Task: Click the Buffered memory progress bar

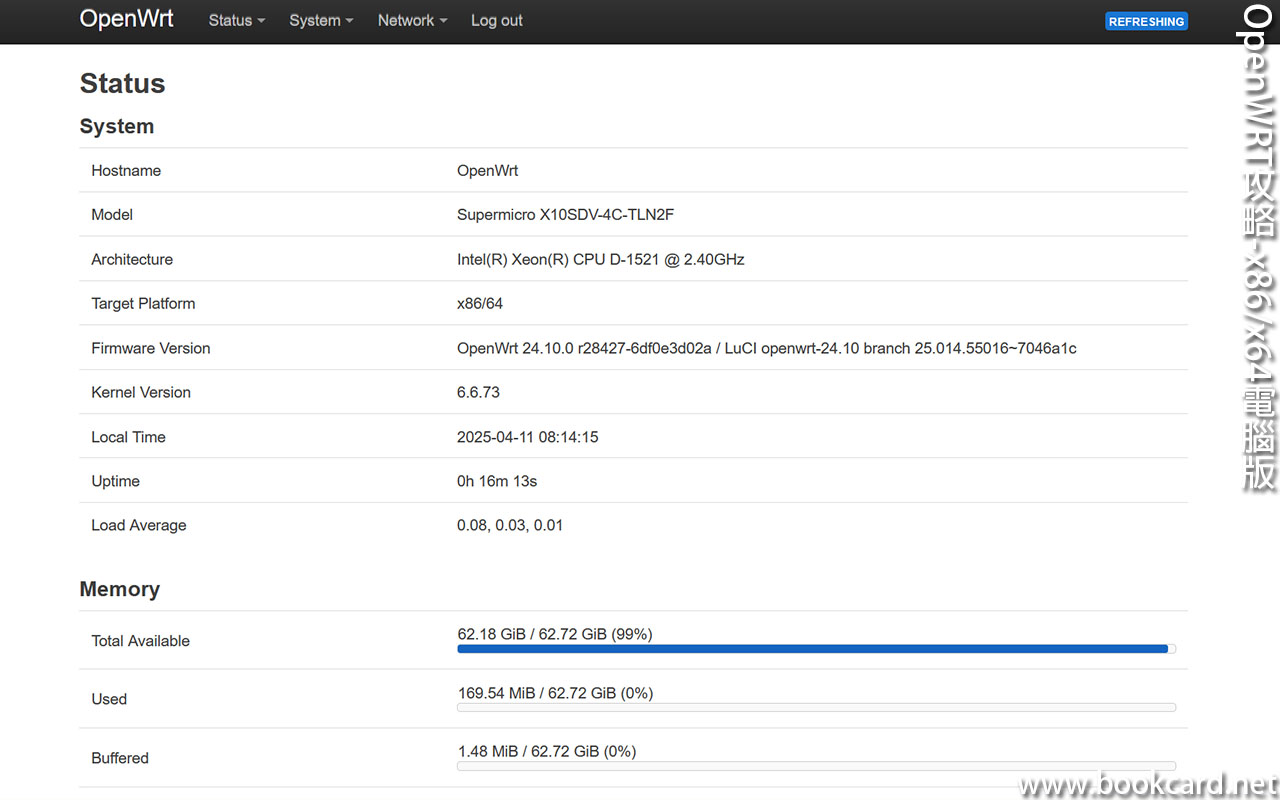Action: (x=815, y=766)
